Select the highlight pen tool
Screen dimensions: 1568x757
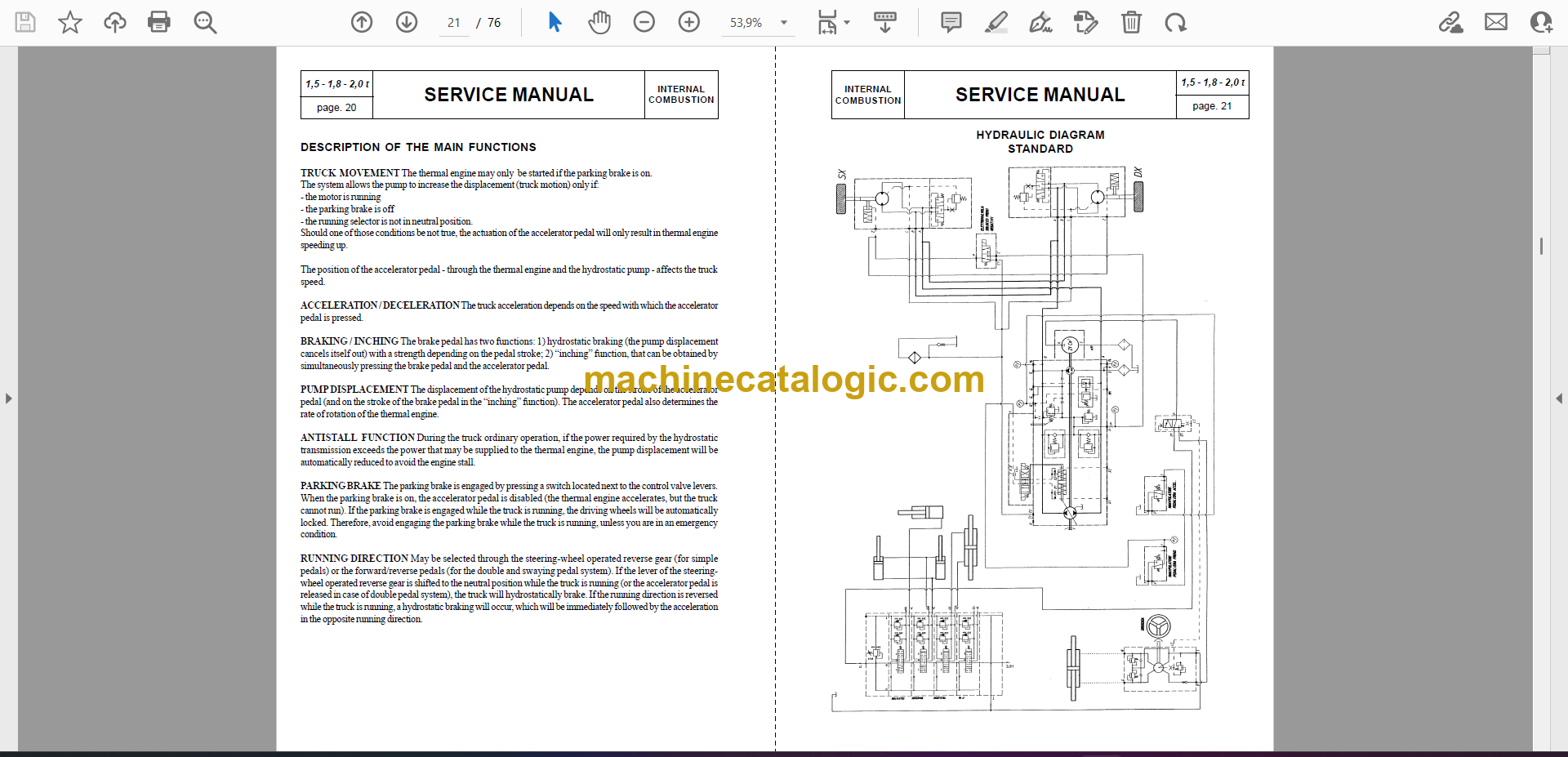[996, 22]
